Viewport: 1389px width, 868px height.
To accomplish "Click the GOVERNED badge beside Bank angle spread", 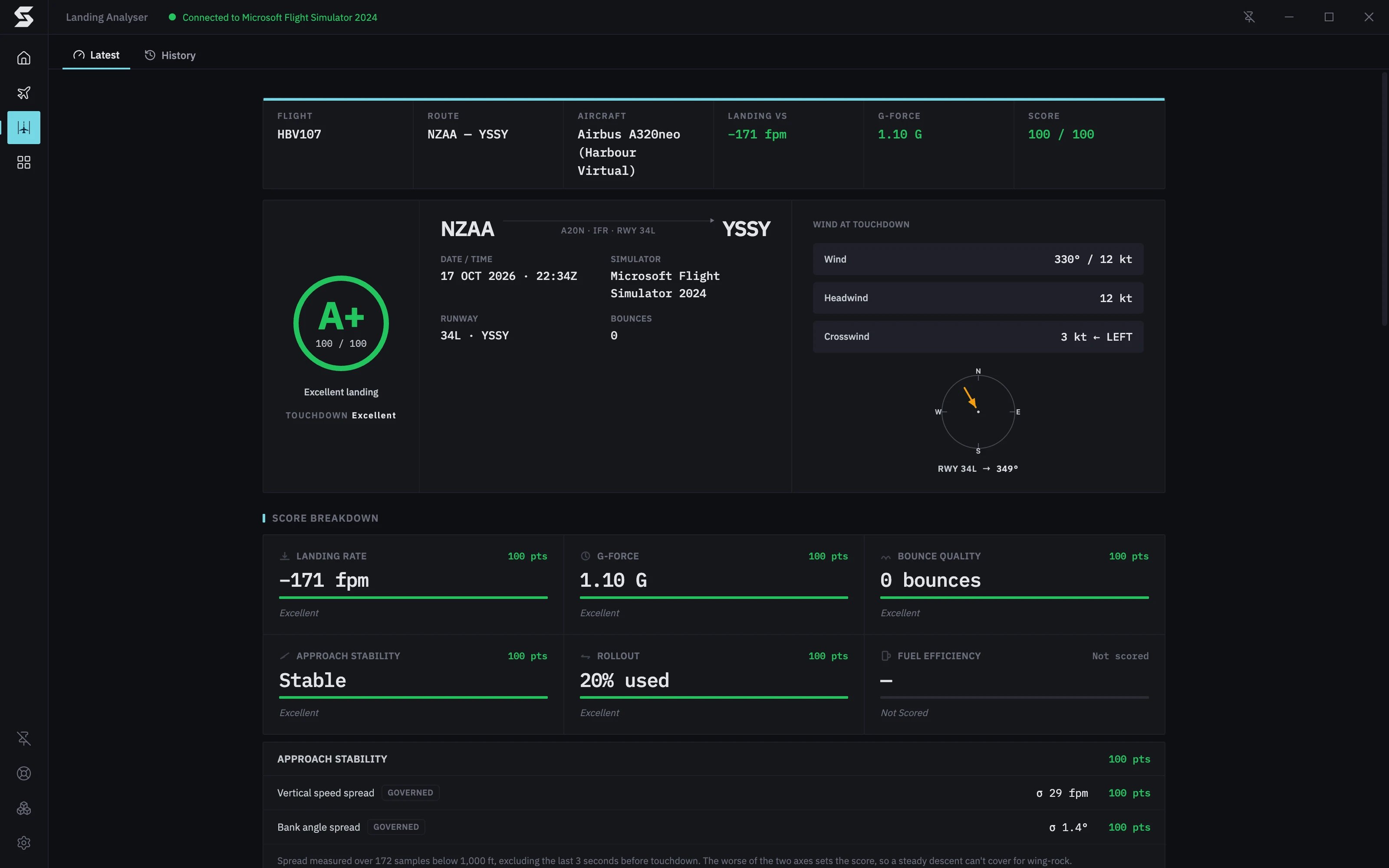I will click(x=396, y=827).
